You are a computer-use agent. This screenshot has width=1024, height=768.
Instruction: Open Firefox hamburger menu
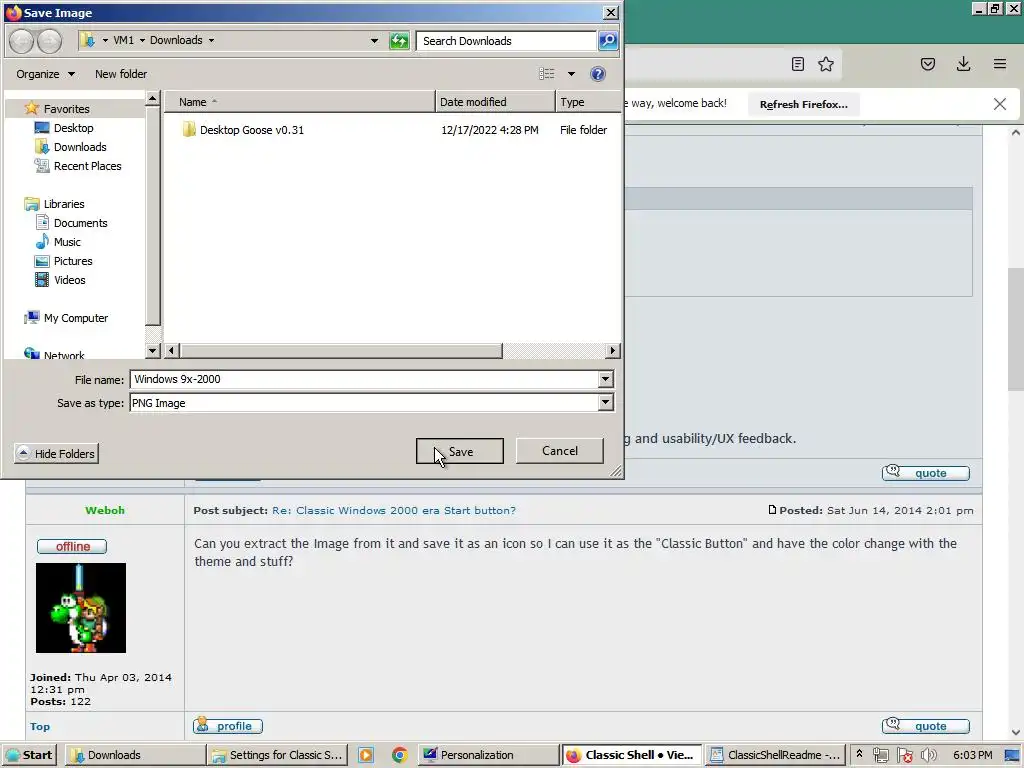(x=1000, y=64)
